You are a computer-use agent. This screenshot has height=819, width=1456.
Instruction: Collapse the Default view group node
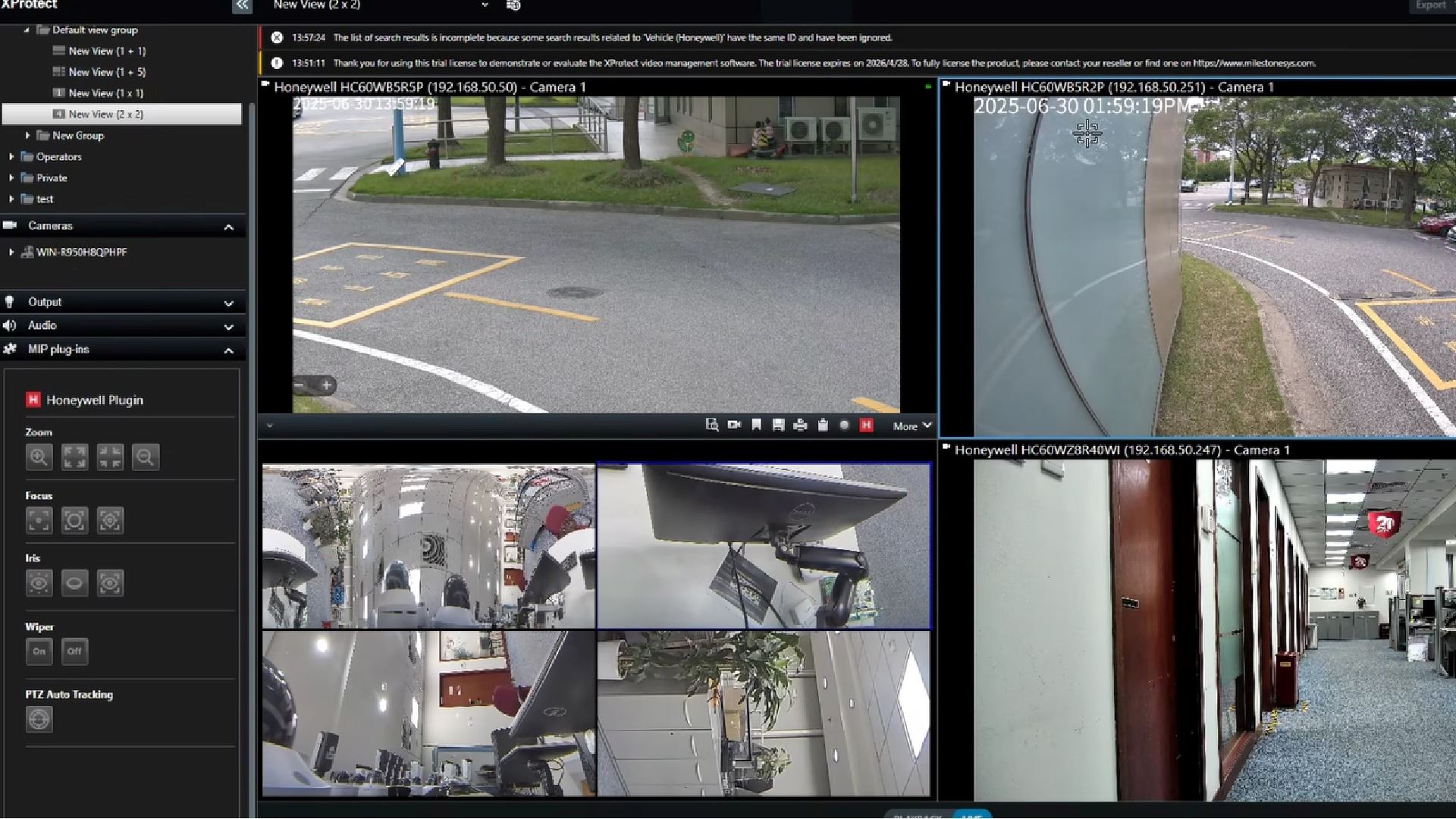pyautogui.click(x=27, y=30)
